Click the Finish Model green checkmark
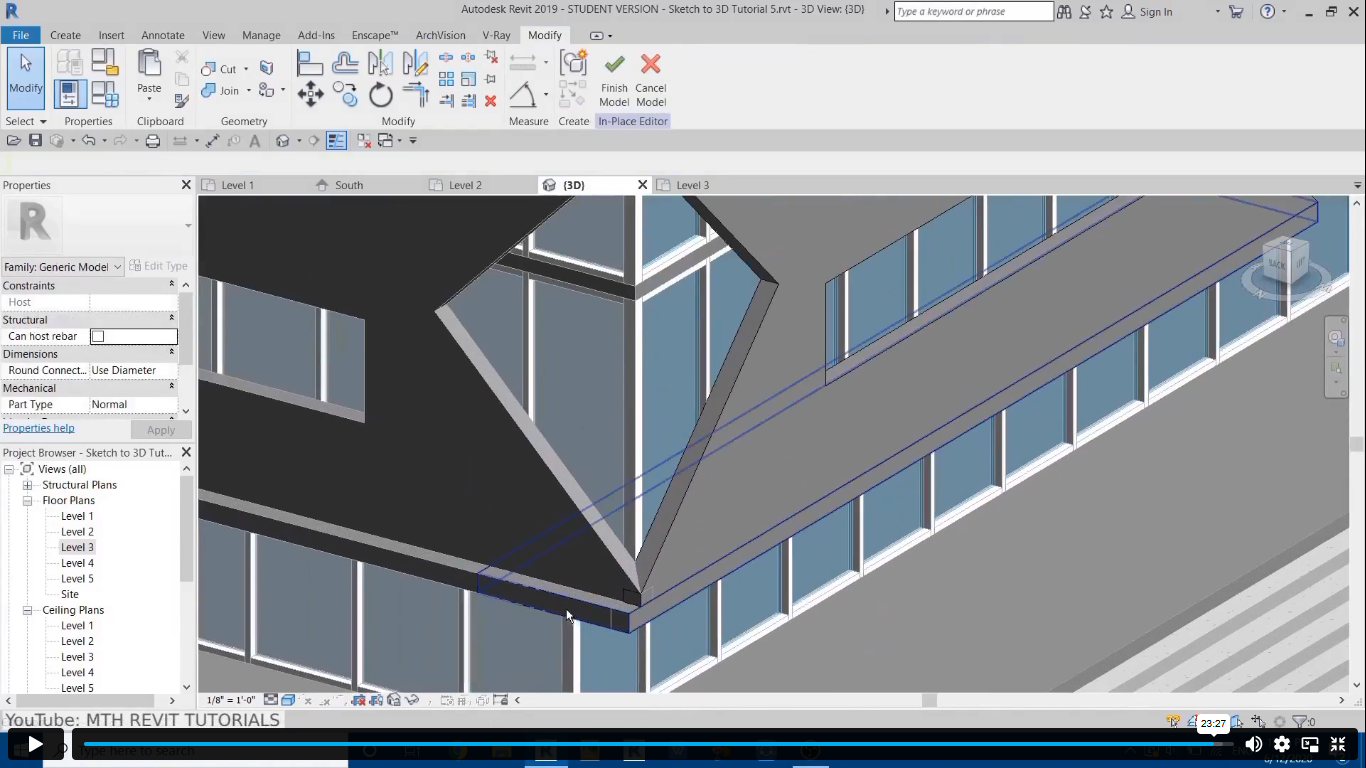This screenshot has width=1366, height=768. coord(614,66)
